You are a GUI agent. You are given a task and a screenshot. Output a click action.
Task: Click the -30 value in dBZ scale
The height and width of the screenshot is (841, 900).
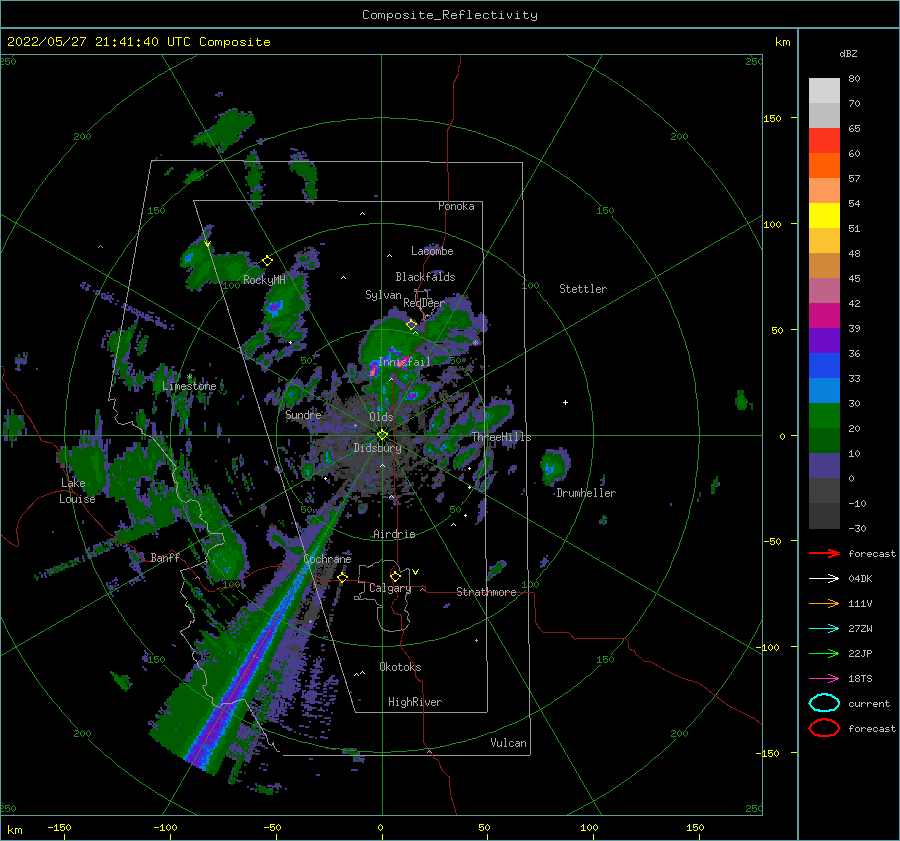[x=857, y=528]
